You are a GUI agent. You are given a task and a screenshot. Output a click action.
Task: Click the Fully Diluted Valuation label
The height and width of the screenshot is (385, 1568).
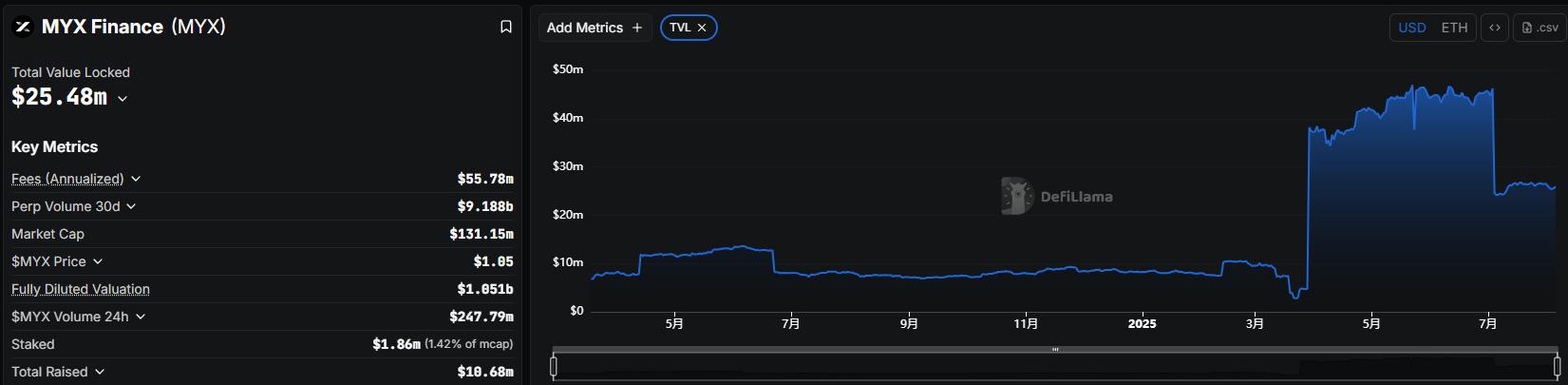(81, 289)
